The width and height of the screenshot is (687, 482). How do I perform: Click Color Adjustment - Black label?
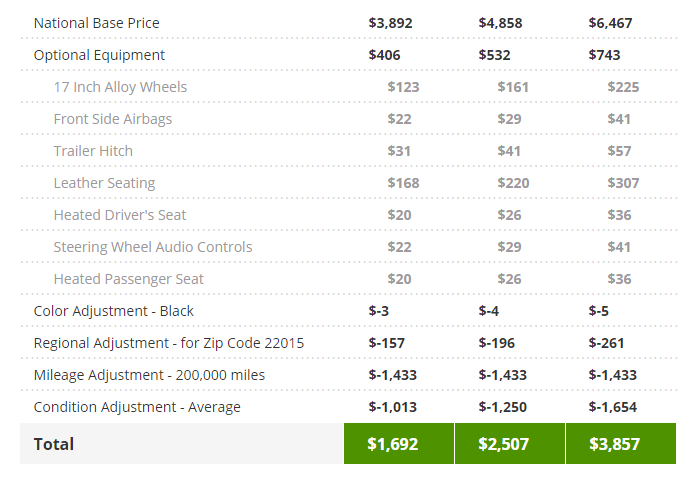coord(113,311)
